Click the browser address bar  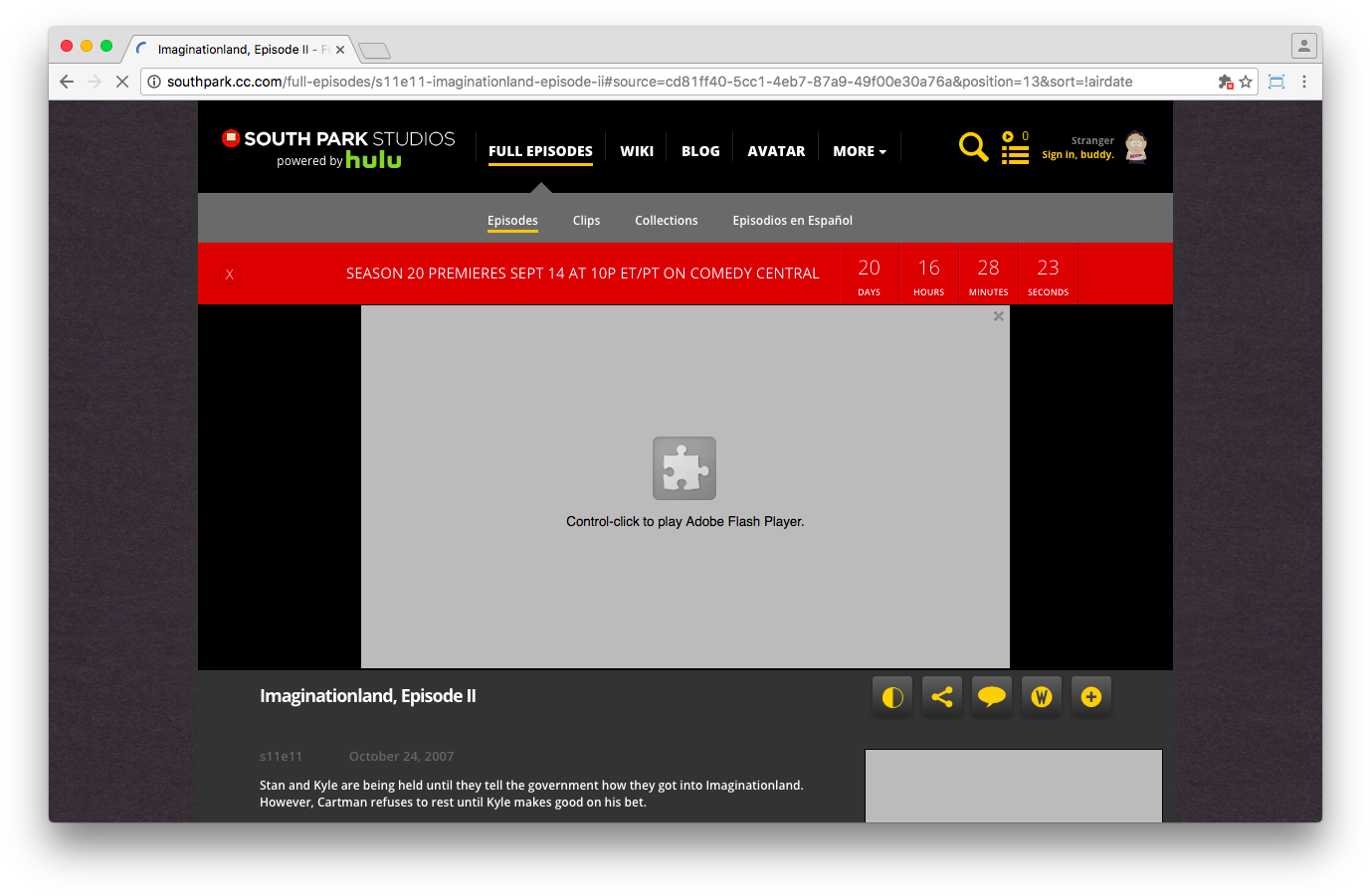(677, 82)
